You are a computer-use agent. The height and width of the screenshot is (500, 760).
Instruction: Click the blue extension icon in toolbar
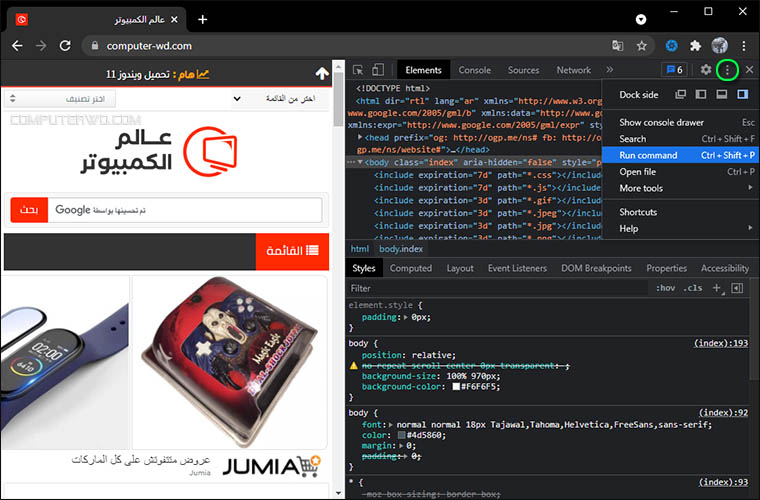click(671, 46)
